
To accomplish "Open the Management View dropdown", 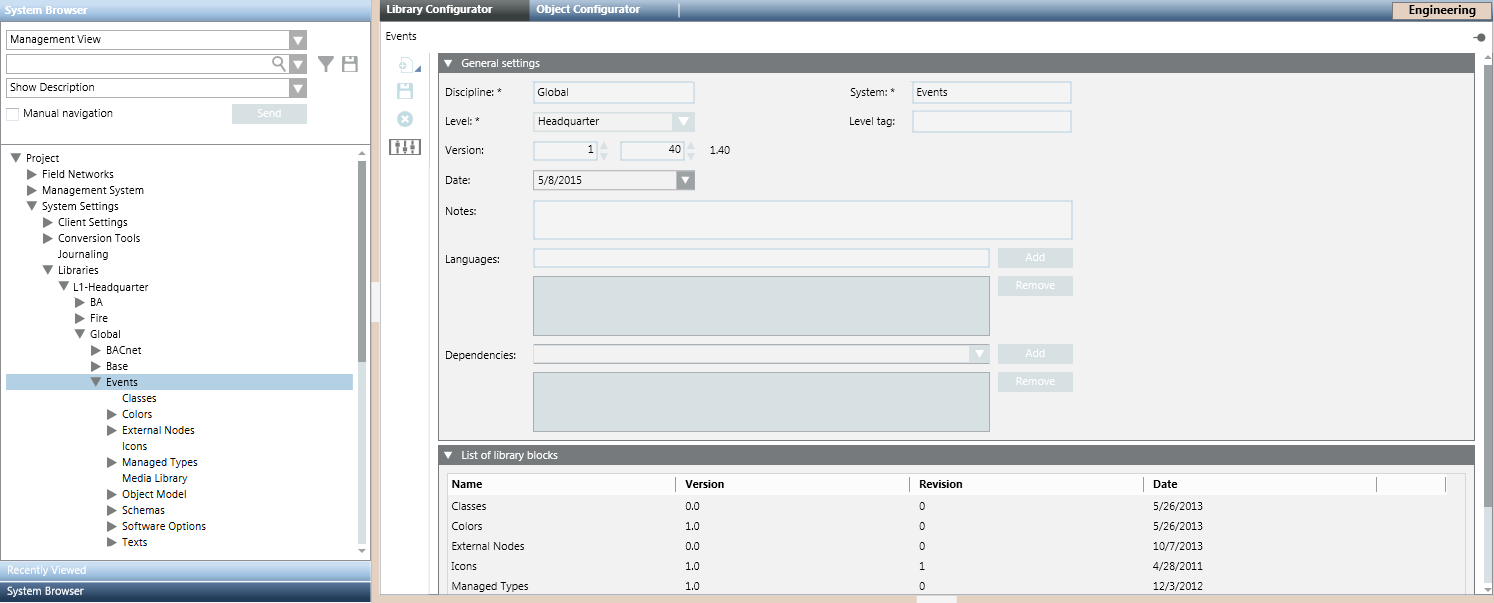I will pos(297,40).
